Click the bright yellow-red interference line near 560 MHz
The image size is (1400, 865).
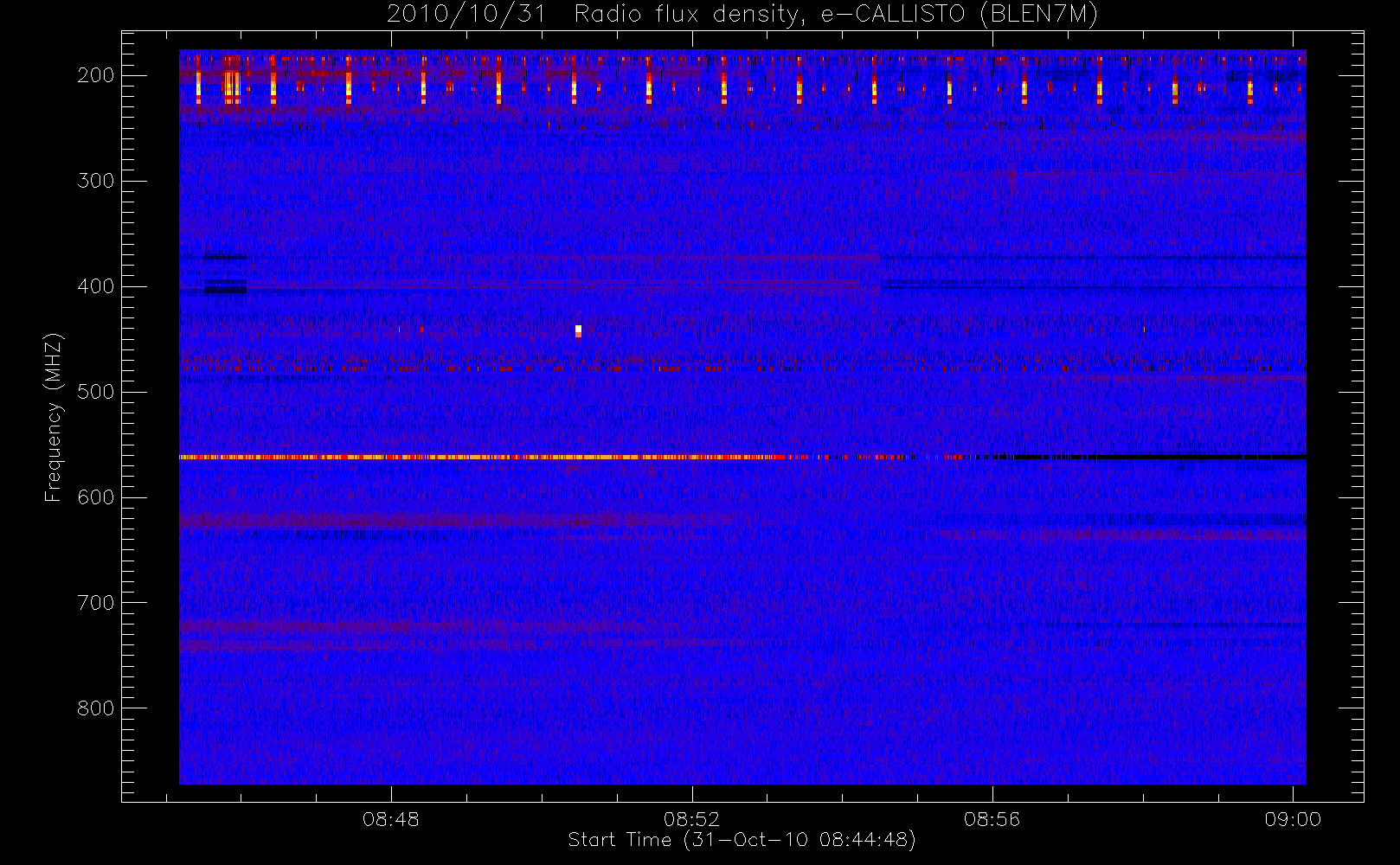coord(481,457)
